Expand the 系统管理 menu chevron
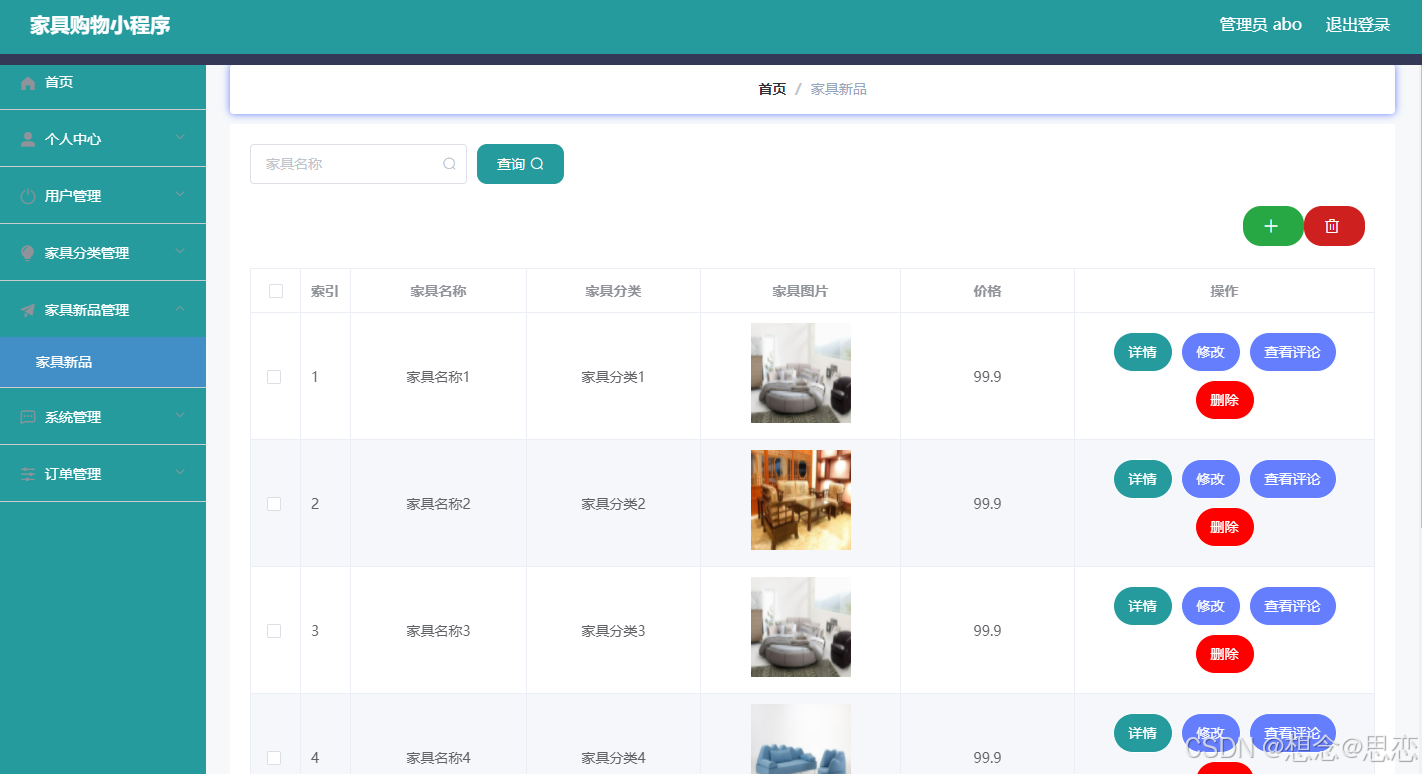The image size is (1422, 774). point(180,416)
